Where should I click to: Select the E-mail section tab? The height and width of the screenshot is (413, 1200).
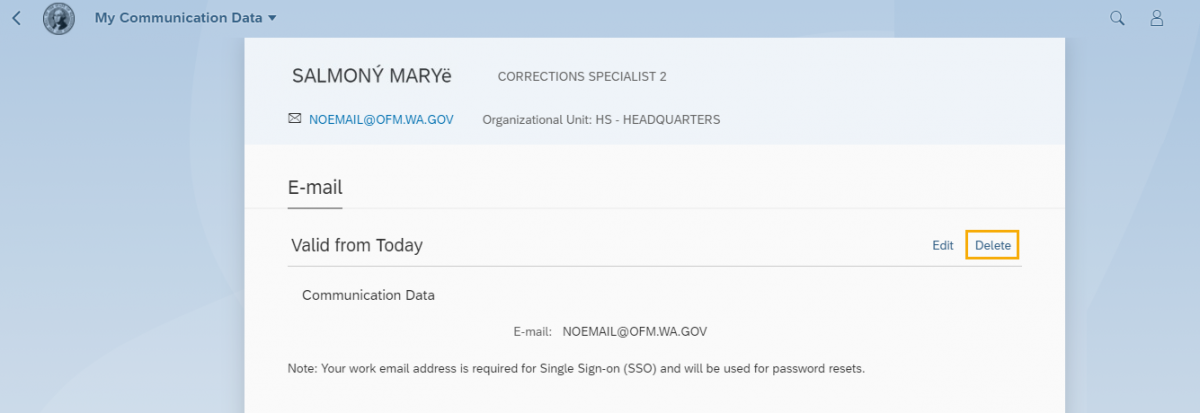click(x=315, y=187)
